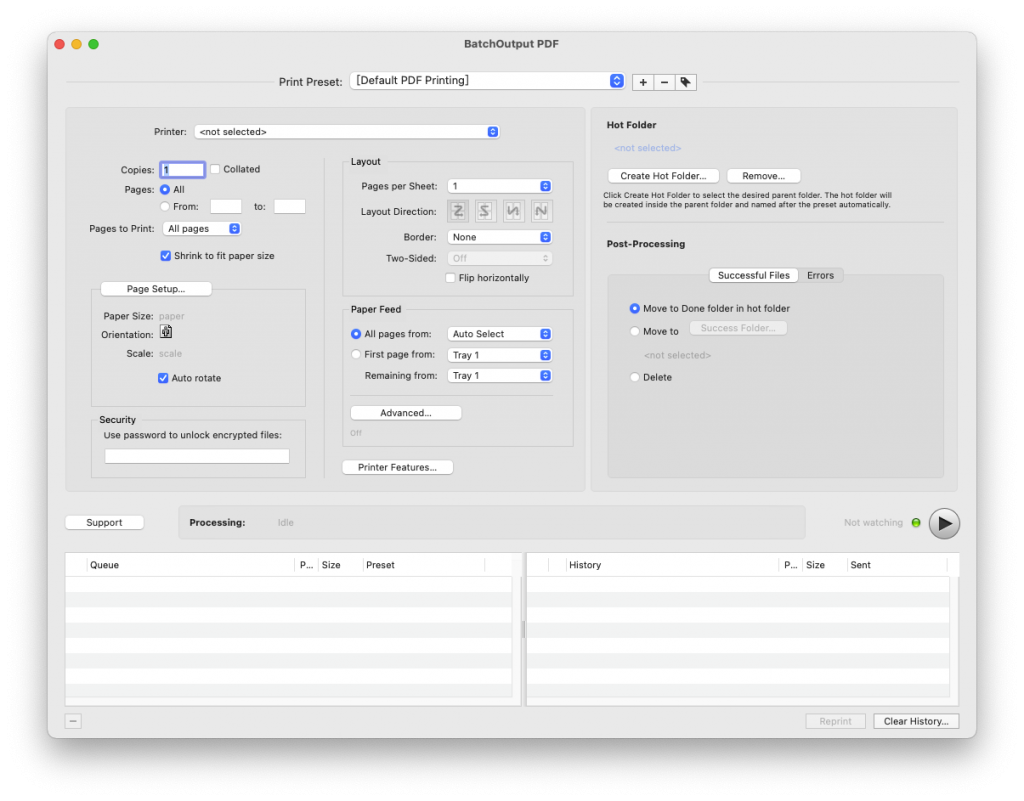The height and width of the screenshot is (801, 1024).
Task: Choose the Move to radio option
Action: tap(635, 331)
